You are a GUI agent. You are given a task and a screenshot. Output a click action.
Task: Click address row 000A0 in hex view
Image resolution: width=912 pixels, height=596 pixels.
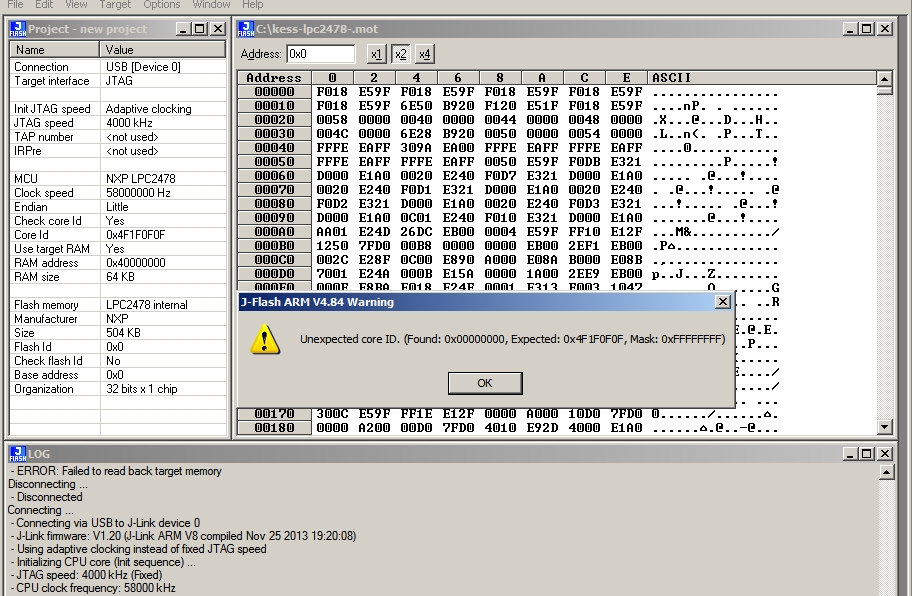tap(274, 231)
